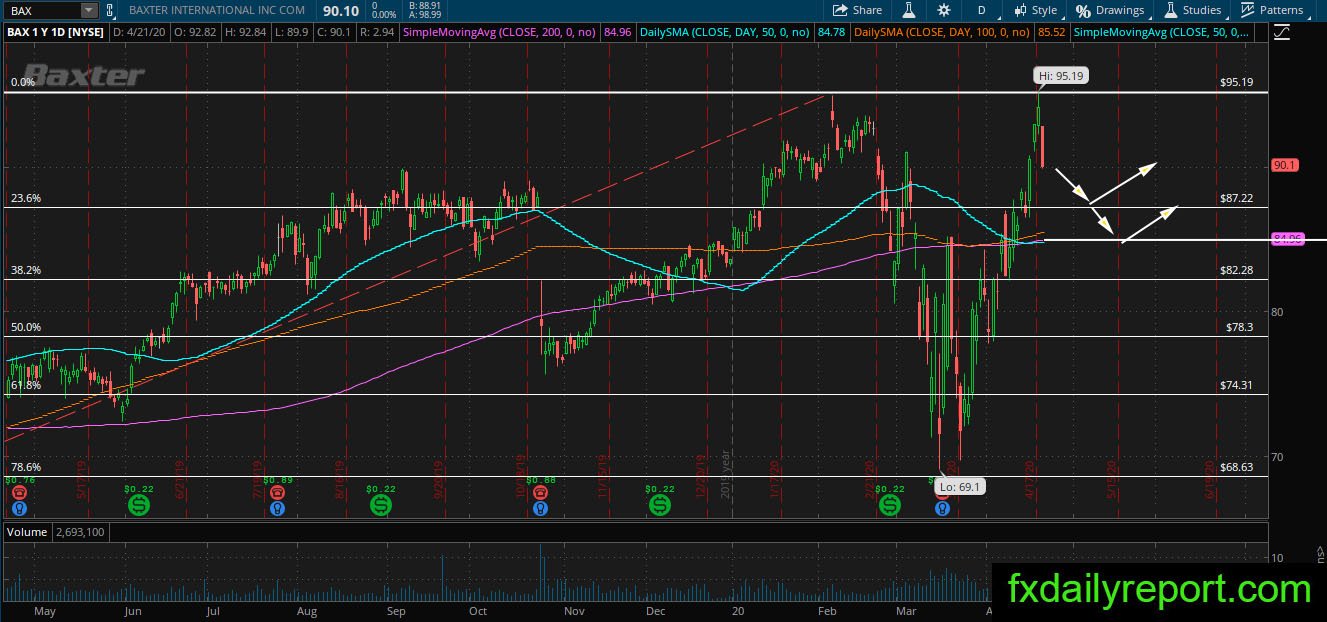
Task: Click the Volume label in lower panel
Action: [27, 532]
